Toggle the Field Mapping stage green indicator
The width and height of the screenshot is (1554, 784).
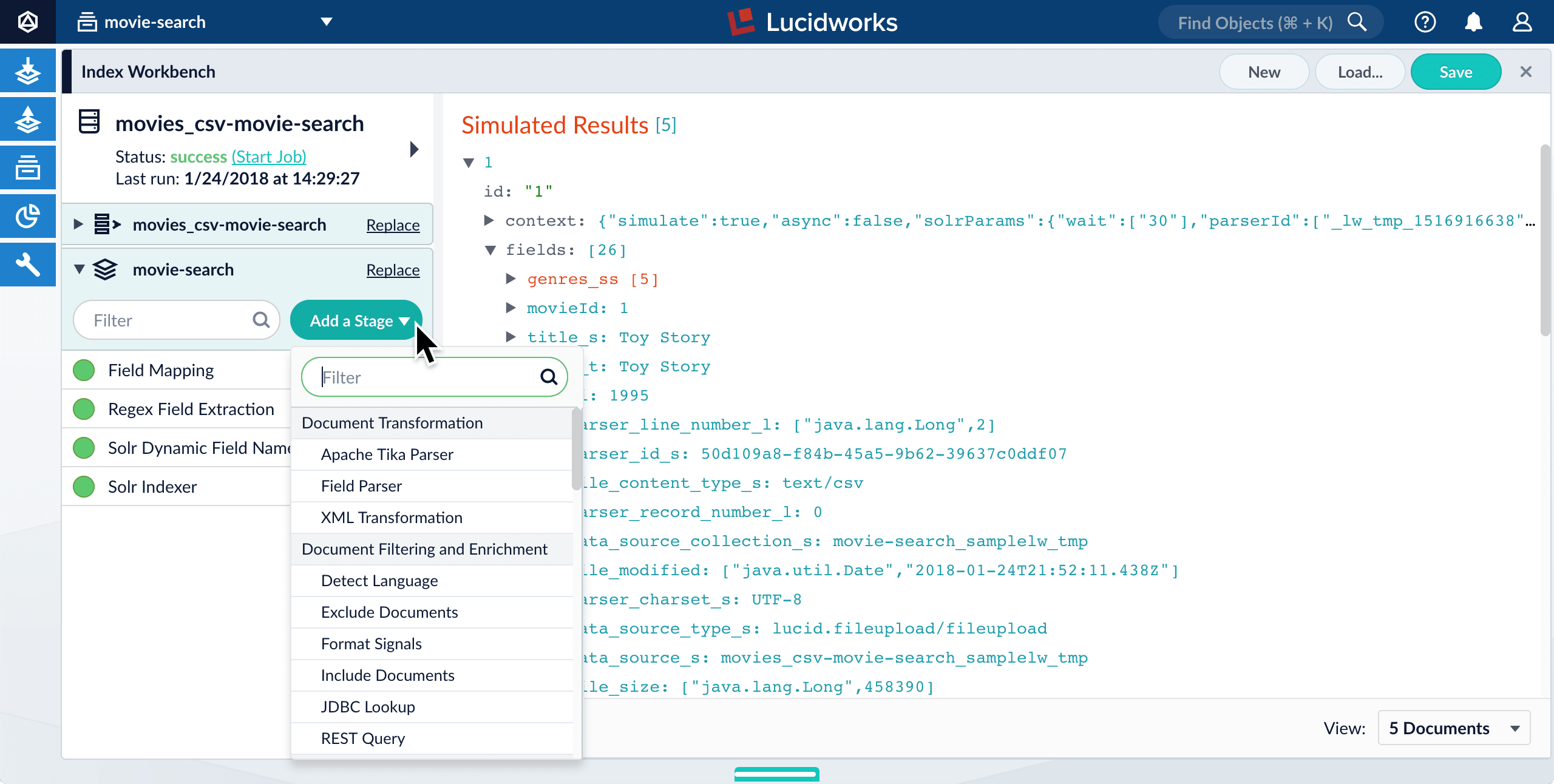(84, 370)
